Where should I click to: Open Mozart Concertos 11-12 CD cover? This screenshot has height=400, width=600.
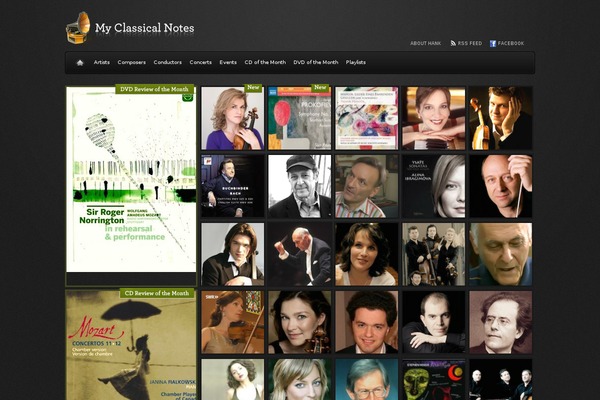131,345
